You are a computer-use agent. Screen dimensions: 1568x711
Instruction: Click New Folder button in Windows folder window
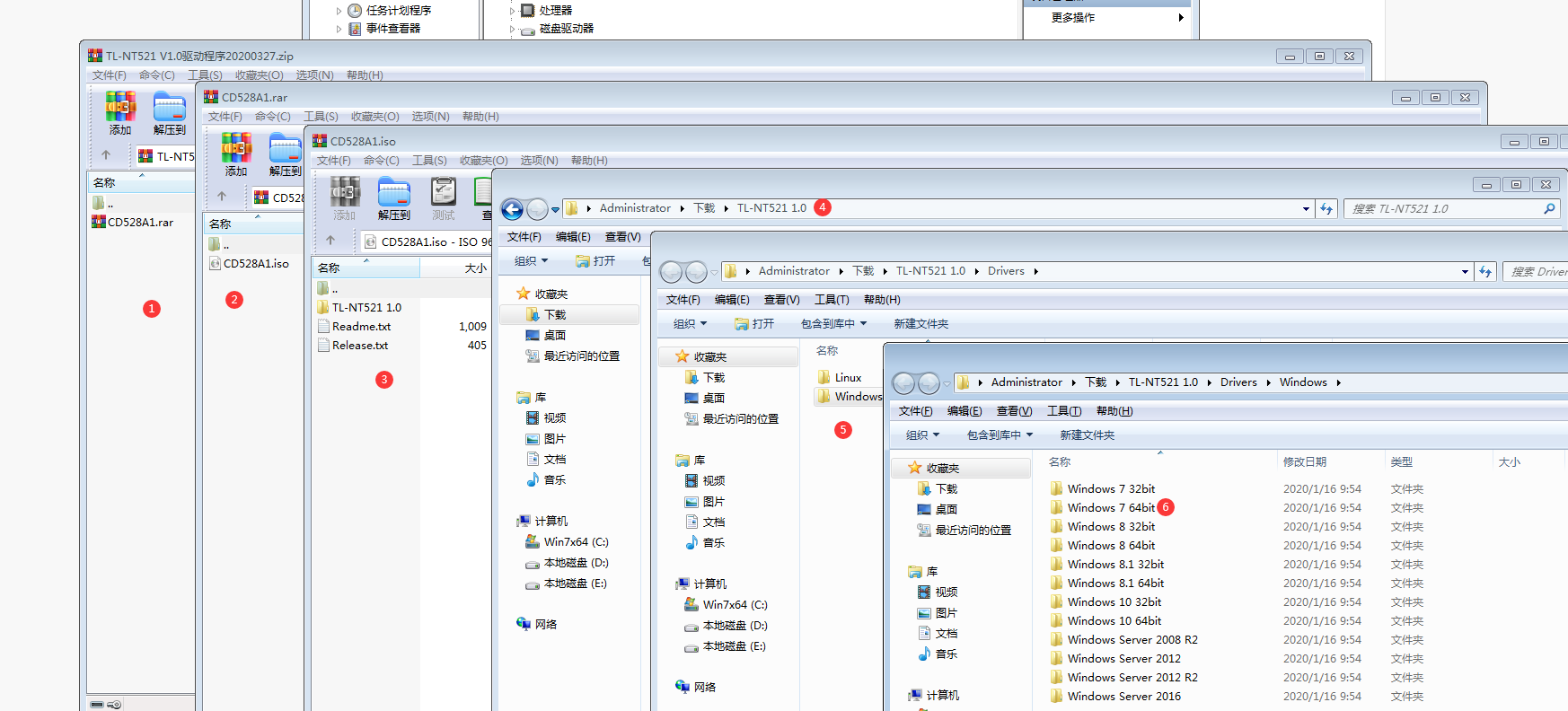(1087, 434)
